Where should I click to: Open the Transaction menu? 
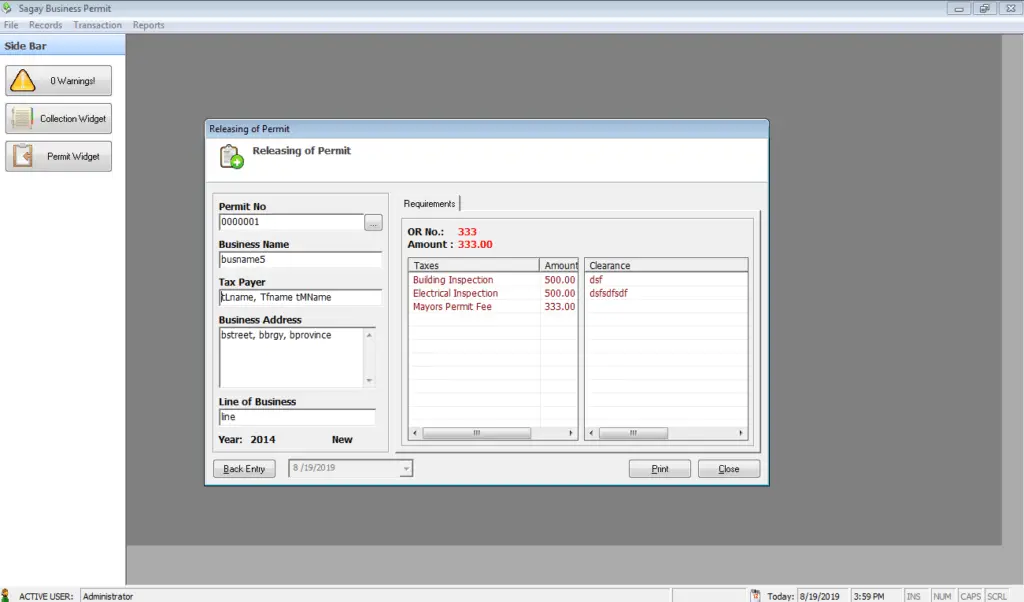pos(97,24)
